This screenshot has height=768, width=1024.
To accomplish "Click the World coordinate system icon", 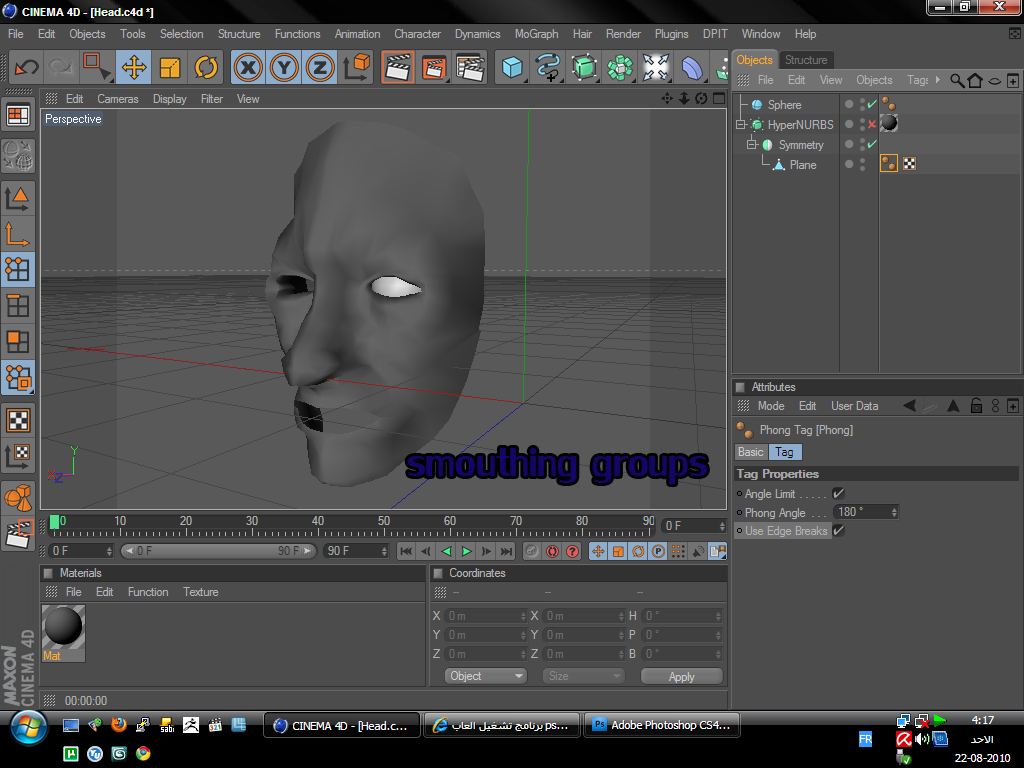I will (x=357, y=67).
